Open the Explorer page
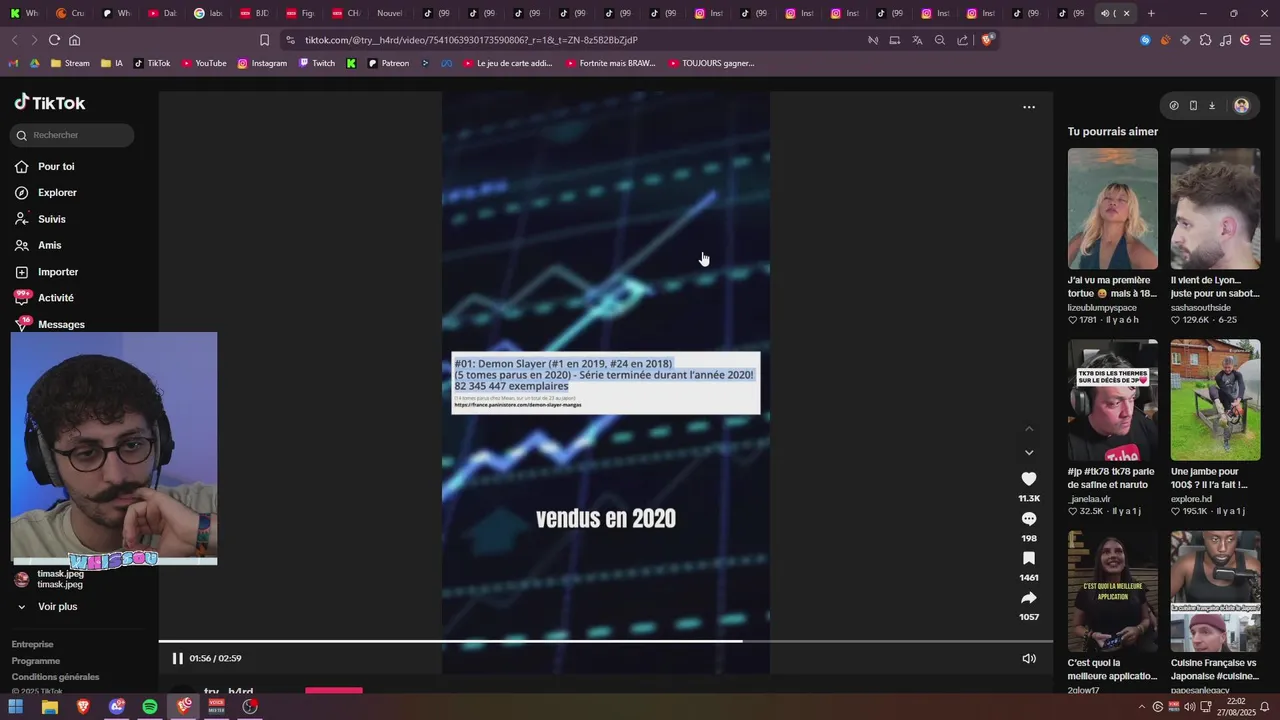 point(57,193)
